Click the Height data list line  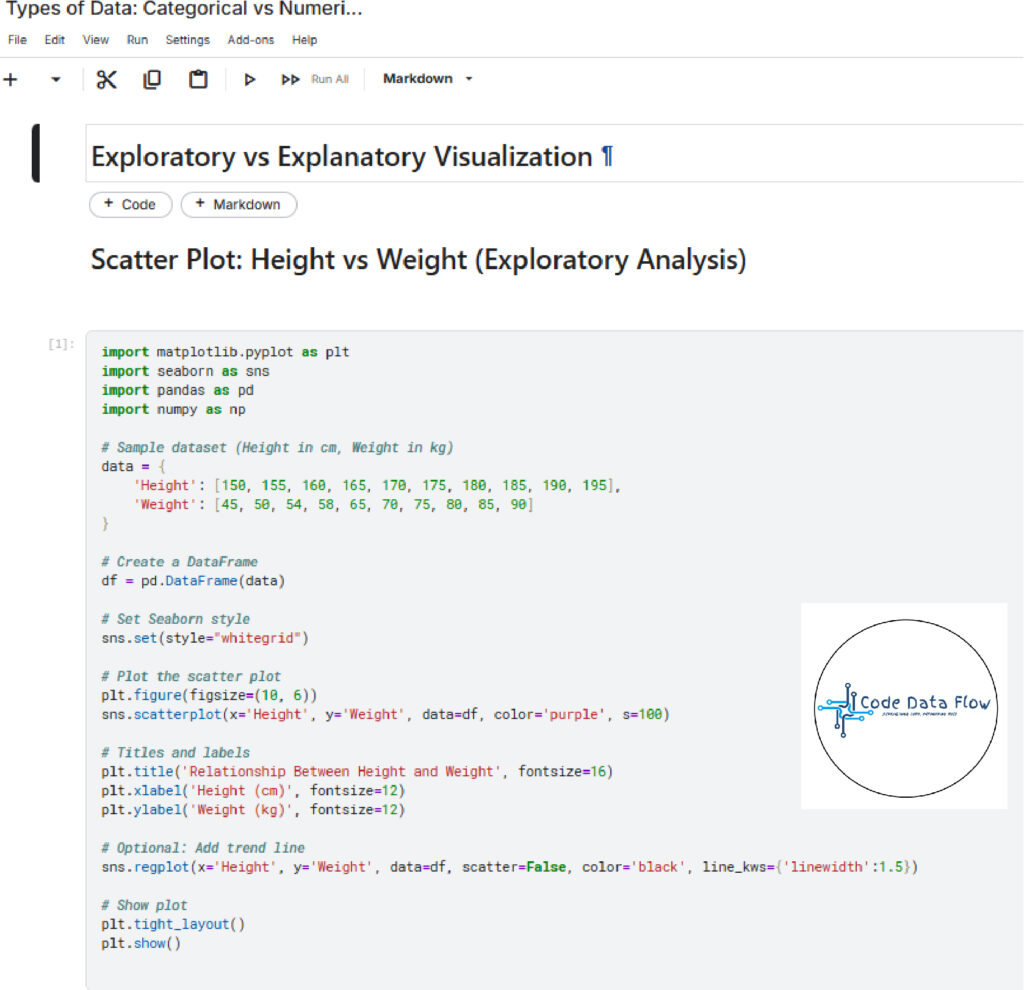click(x=377, y=485)
